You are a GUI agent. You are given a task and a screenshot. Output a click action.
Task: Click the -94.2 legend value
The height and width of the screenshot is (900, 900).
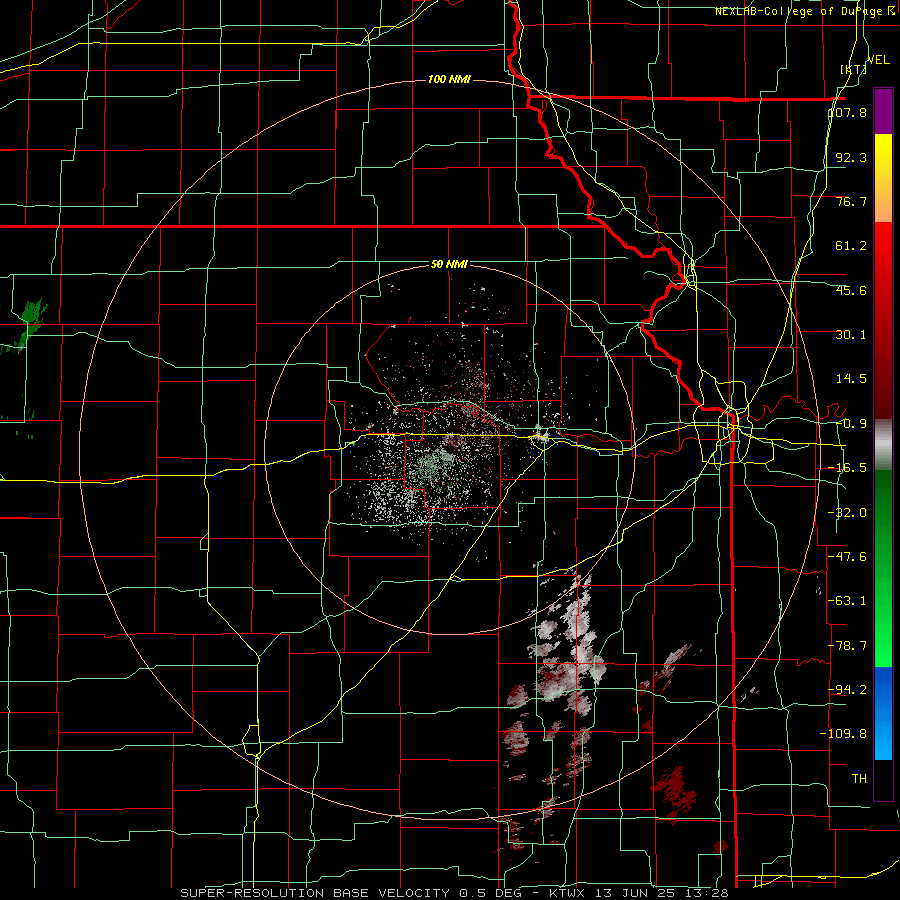(x=847, y=690)
